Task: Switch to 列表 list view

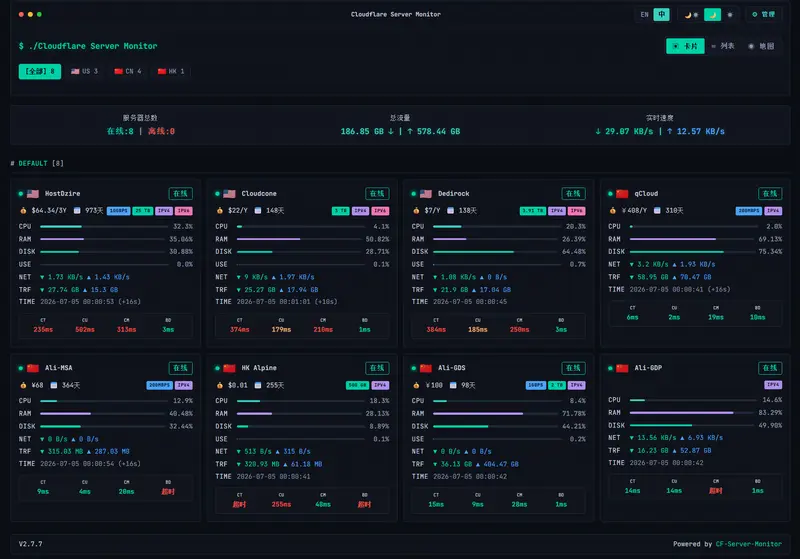Action: click(722, 46)
